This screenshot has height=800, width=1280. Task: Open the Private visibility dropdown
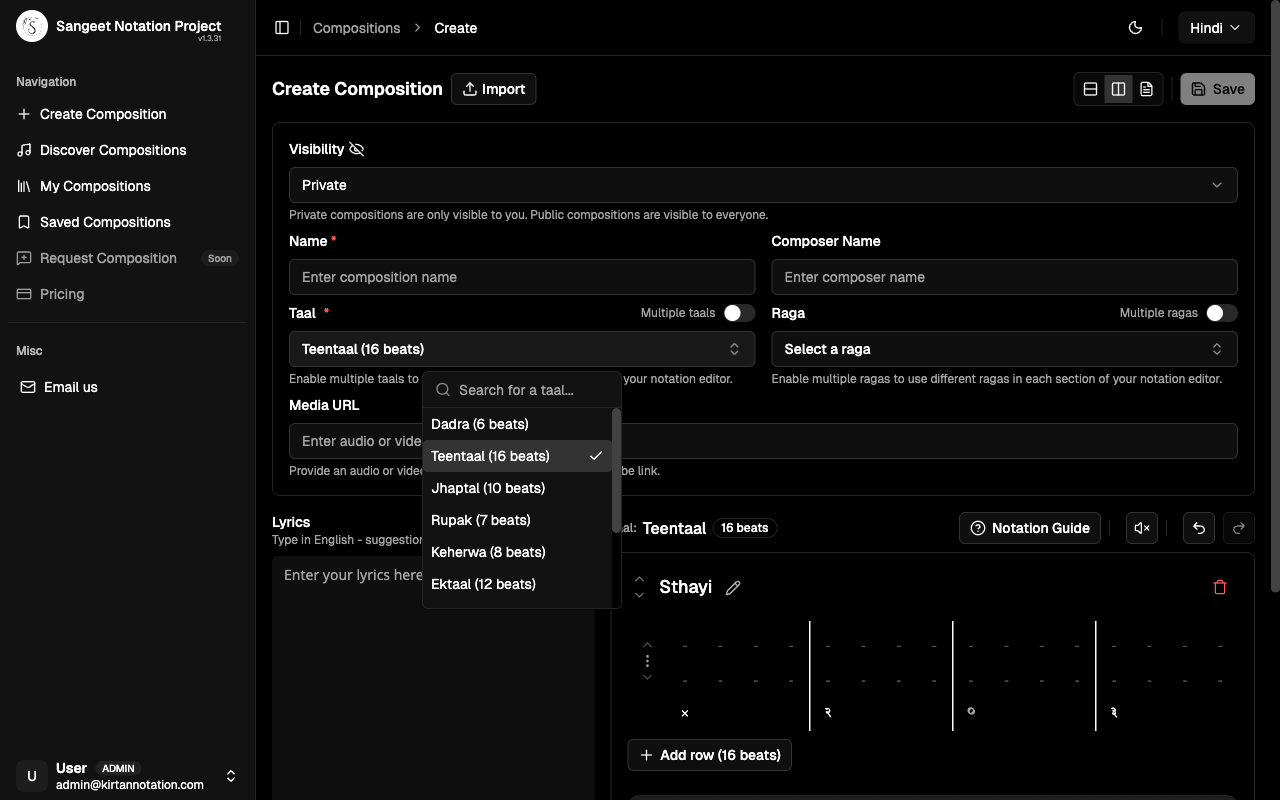[x=763, y=184]
